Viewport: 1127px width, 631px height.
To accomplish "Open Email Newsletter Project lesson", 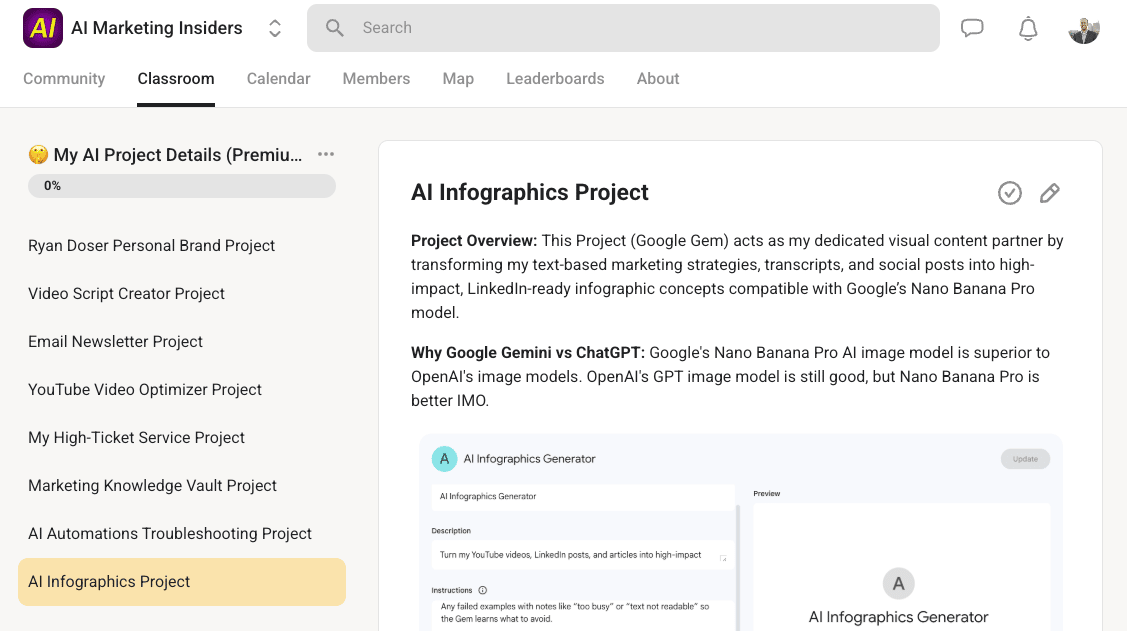I will (x=115, y=342).
